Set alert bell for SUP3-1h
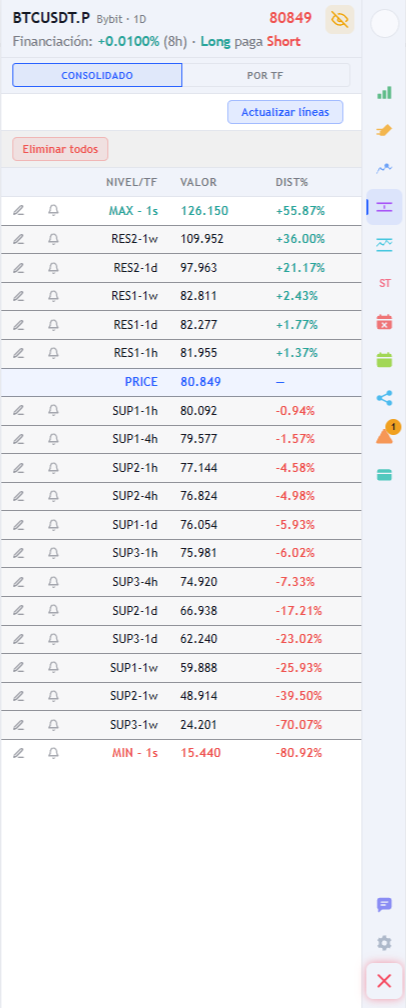This screenshot has width=406, height=1008. (53, 553)
